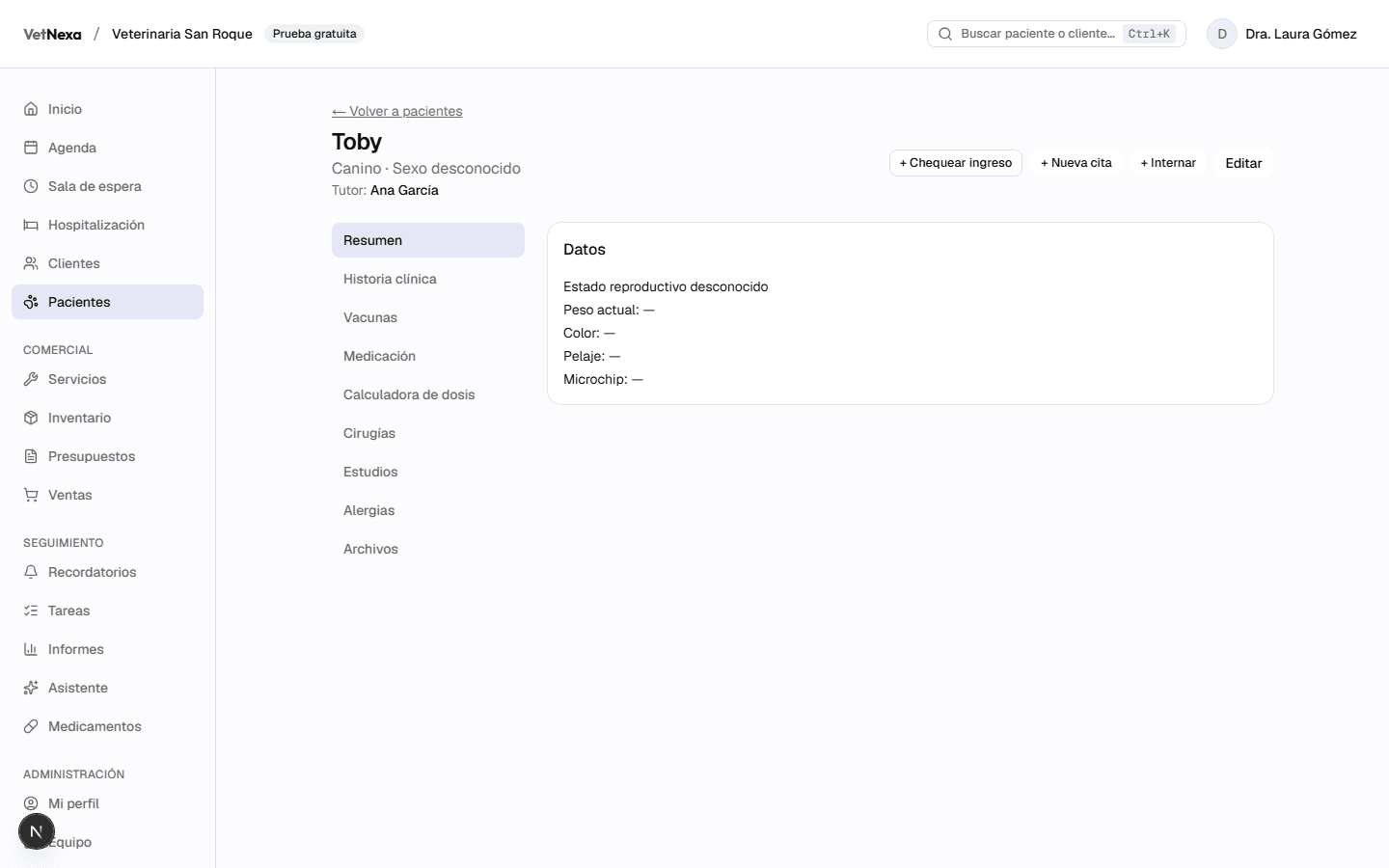Select the Resumen tab
1389x868 pixels.
click(428, 240)
